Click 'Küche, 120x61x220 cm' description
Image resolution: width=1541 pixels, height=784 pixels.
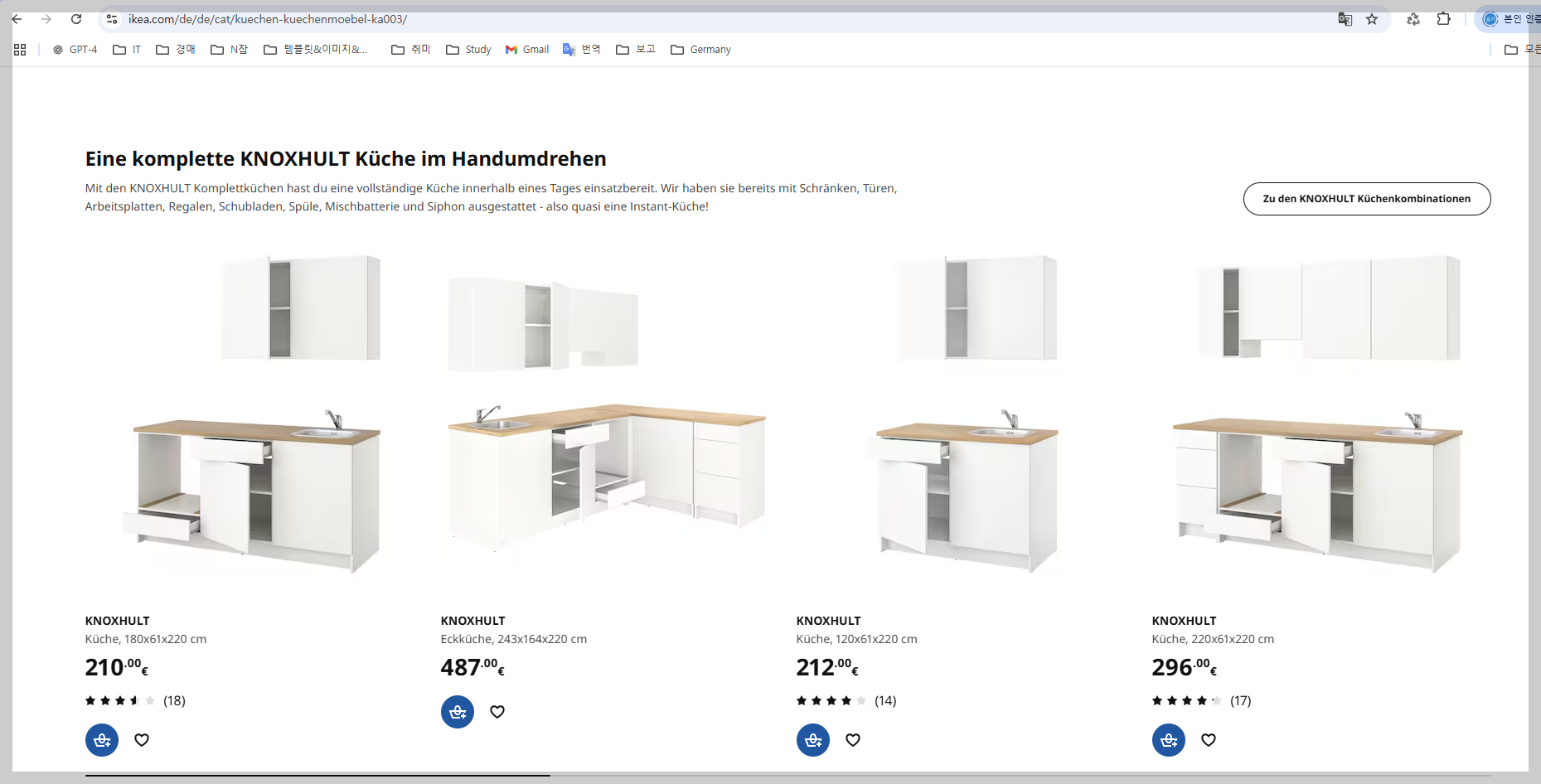point(857,639)
